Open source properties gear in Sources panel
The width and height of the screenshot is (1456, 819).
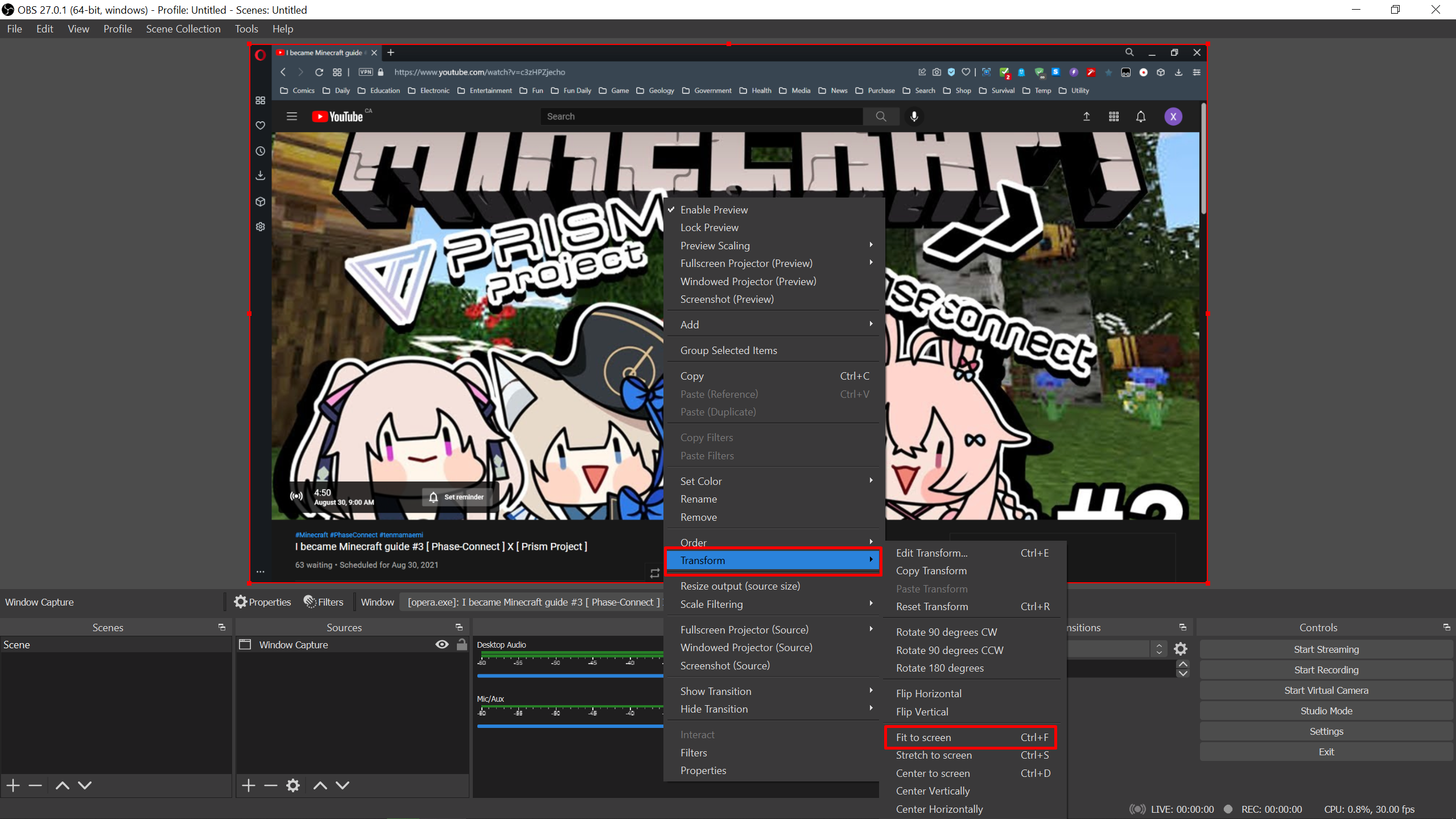coord(293,786)
